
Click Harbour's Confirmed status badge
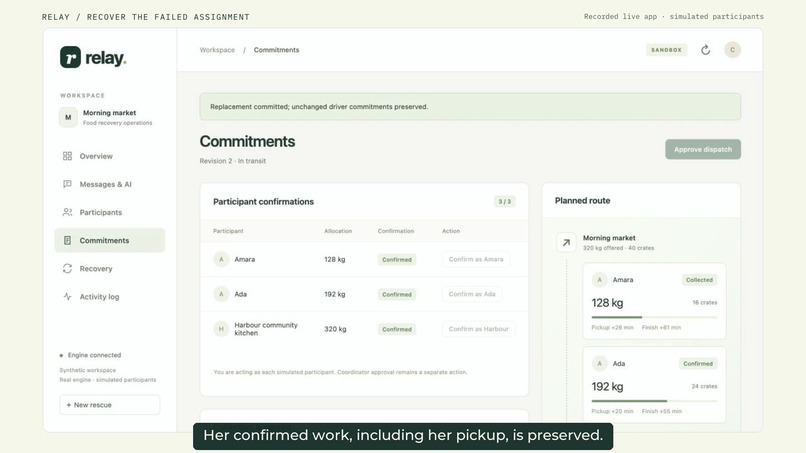[397, 329]
